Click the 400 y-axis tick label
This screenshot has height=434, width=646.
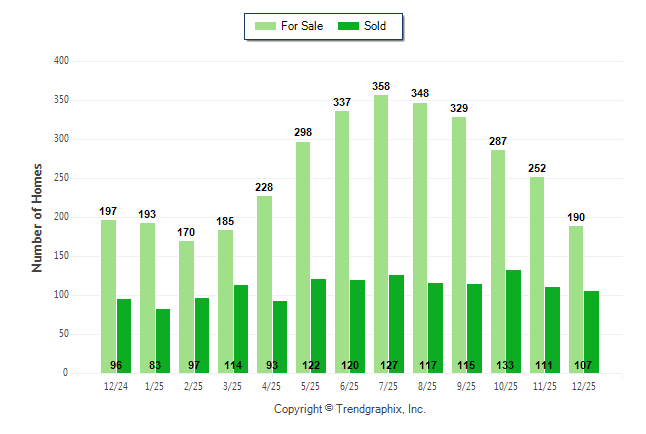(61, 61)
